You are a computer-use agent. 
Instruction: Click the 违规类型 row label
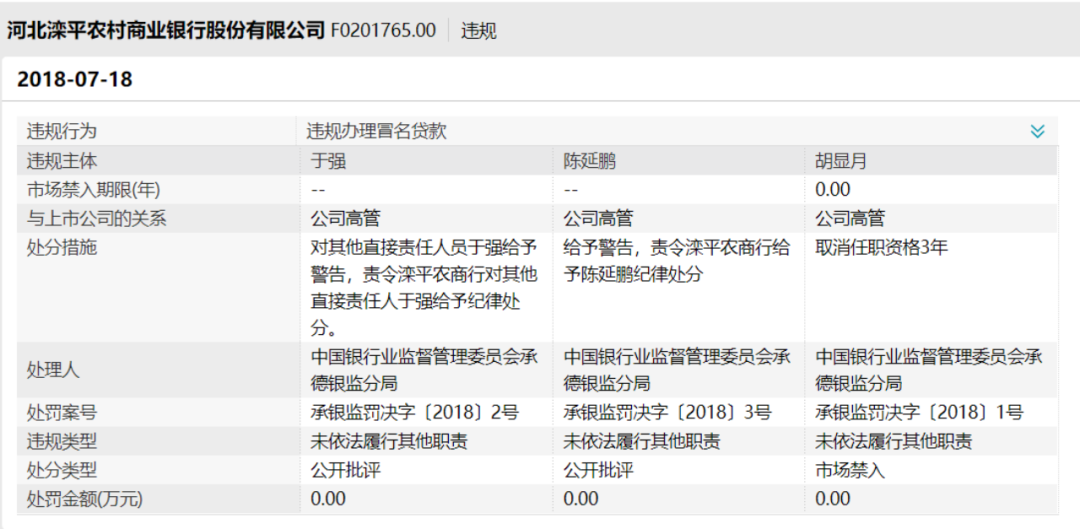click(x=61, y=442)
